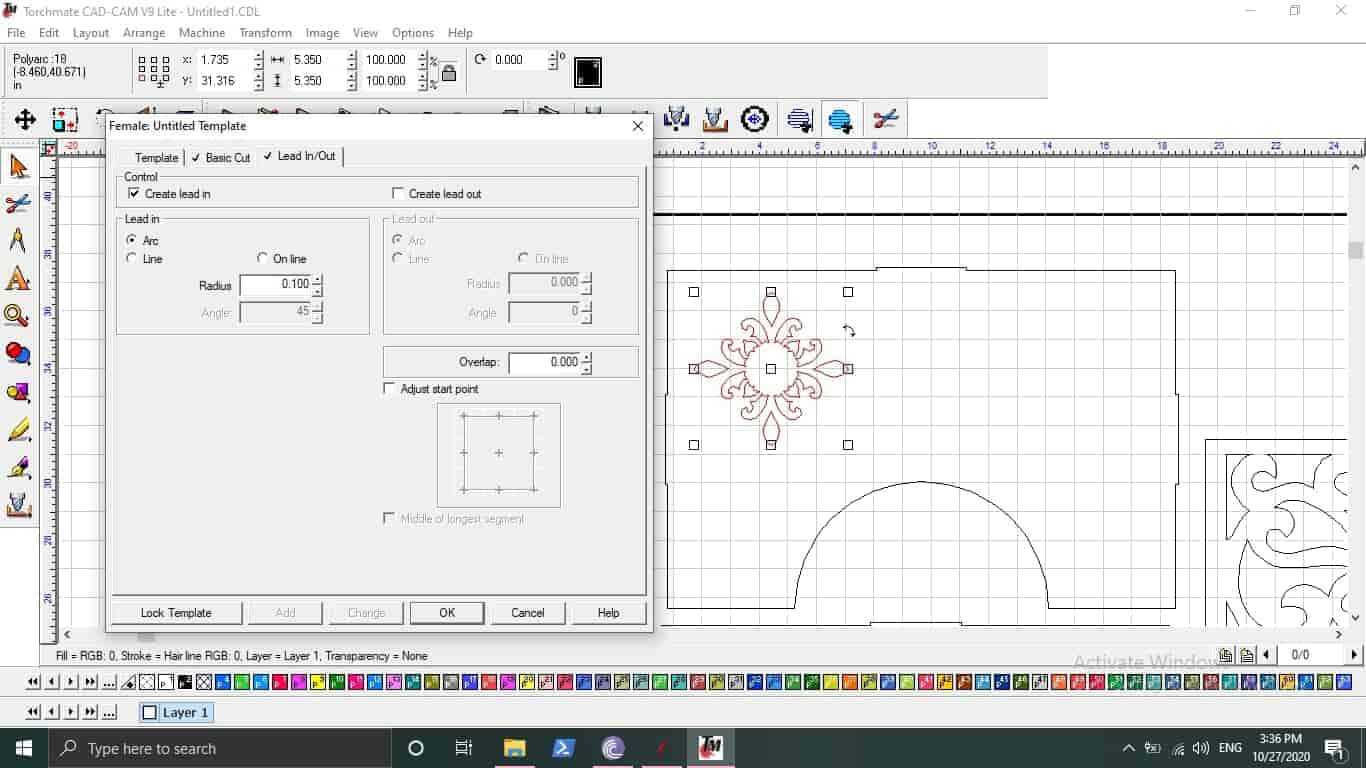Increase Overlap value with up spinner
1366x768 pixels.
click(587, 357)
